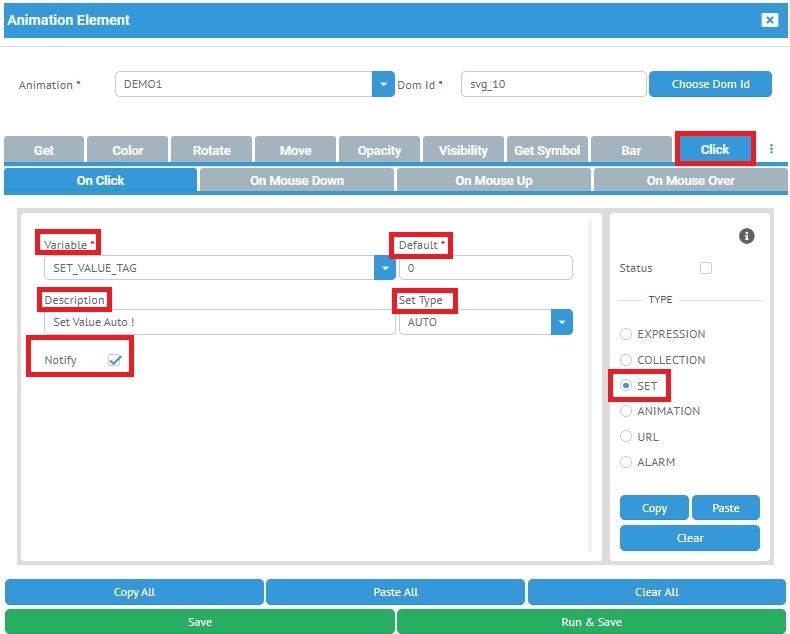Switch to the Rotate tab
The image size is (790, 634).
pos(211,150)
